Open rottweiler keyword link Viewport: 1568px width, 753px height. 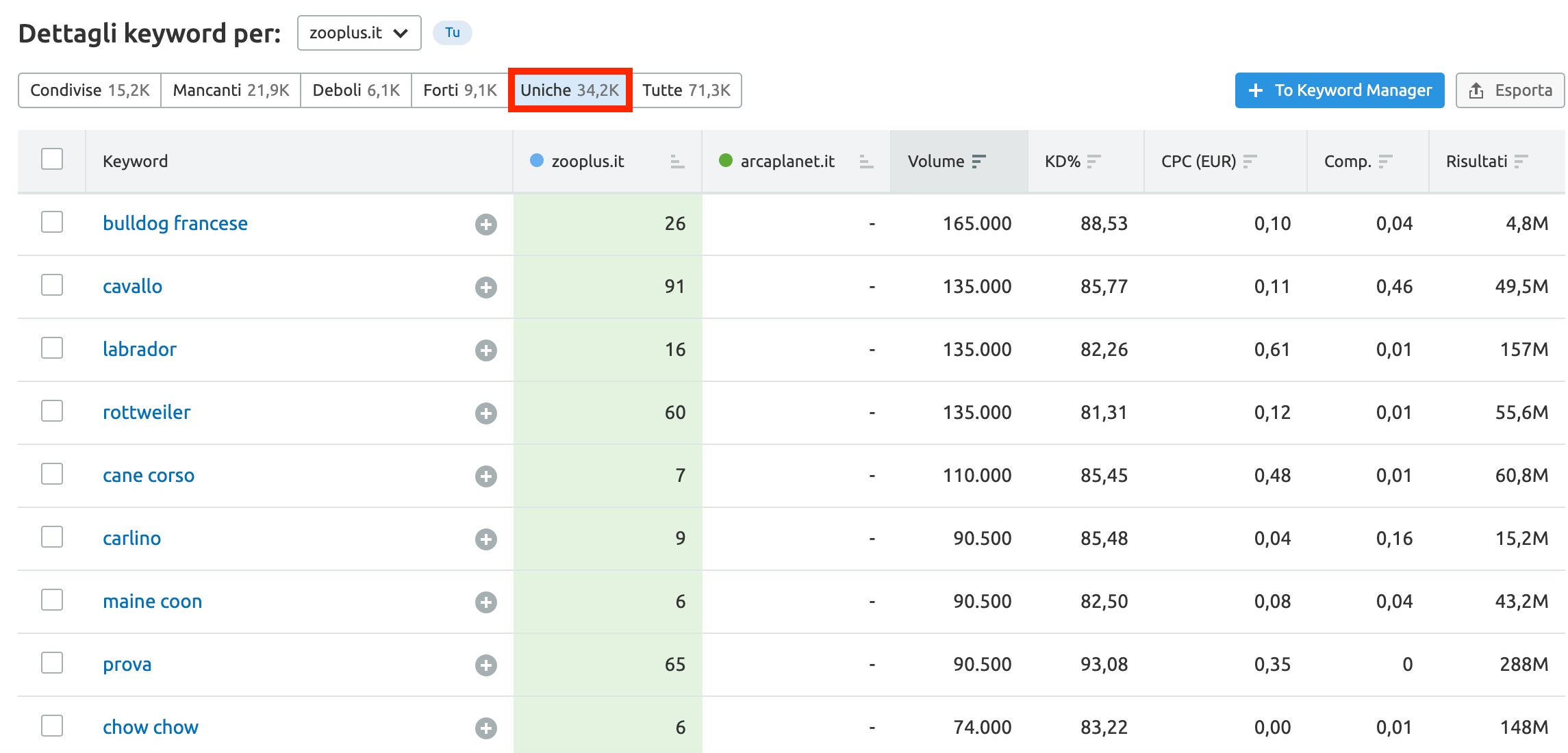(x=147, y=413)
